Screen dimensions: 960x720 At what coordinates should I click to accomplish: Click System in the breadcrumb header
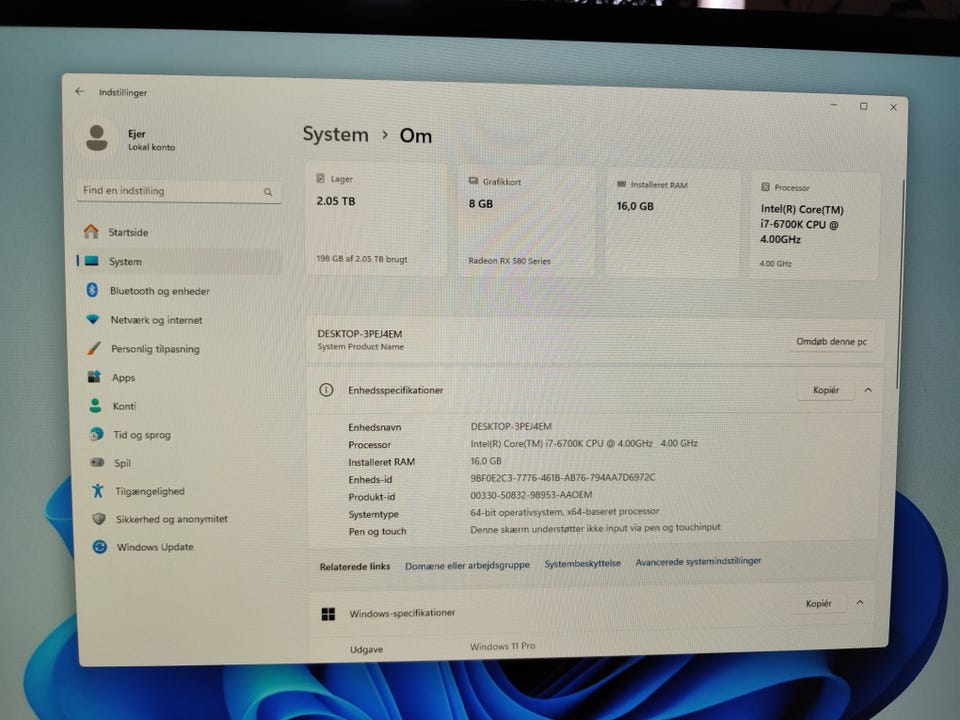click(336, 134)
